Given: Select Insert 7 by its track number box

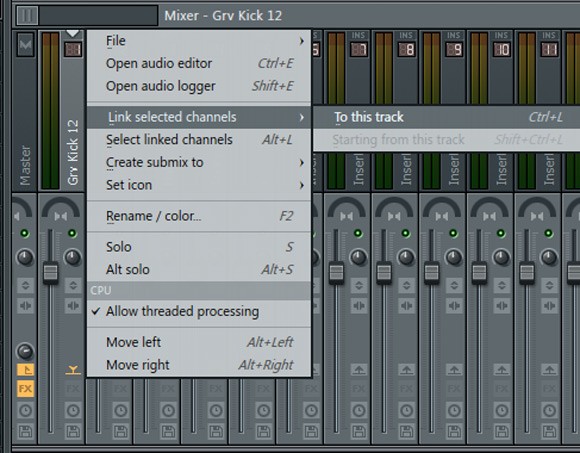Looking at the screenshot, I should pos(358,49).
